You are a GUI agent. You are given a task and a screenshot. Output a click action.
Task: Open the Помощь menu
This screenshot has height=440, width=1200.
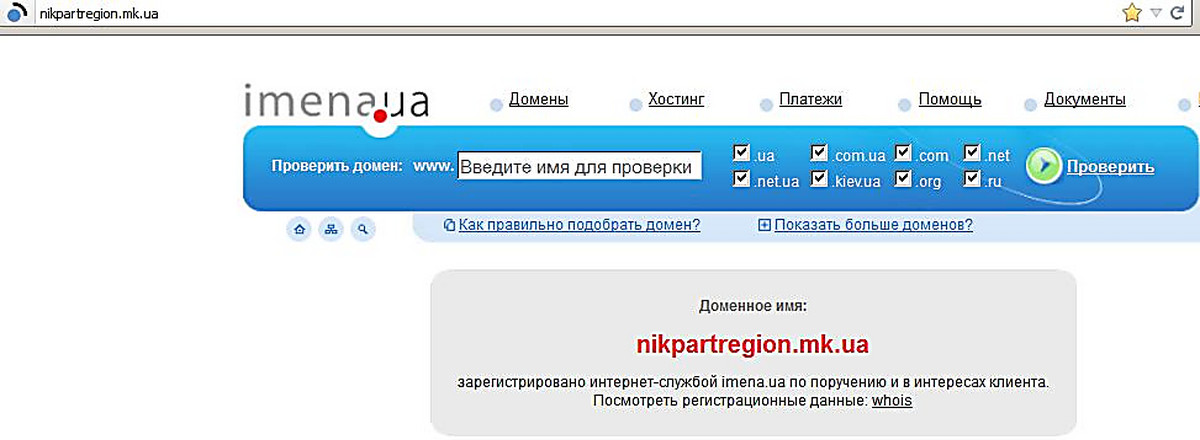(x=950, y=99)
